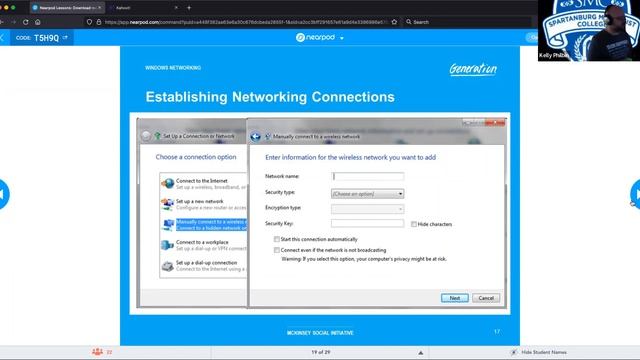Click the tracking protection shield icon
The width and height of the screenshot is (640, 360).
89,22
